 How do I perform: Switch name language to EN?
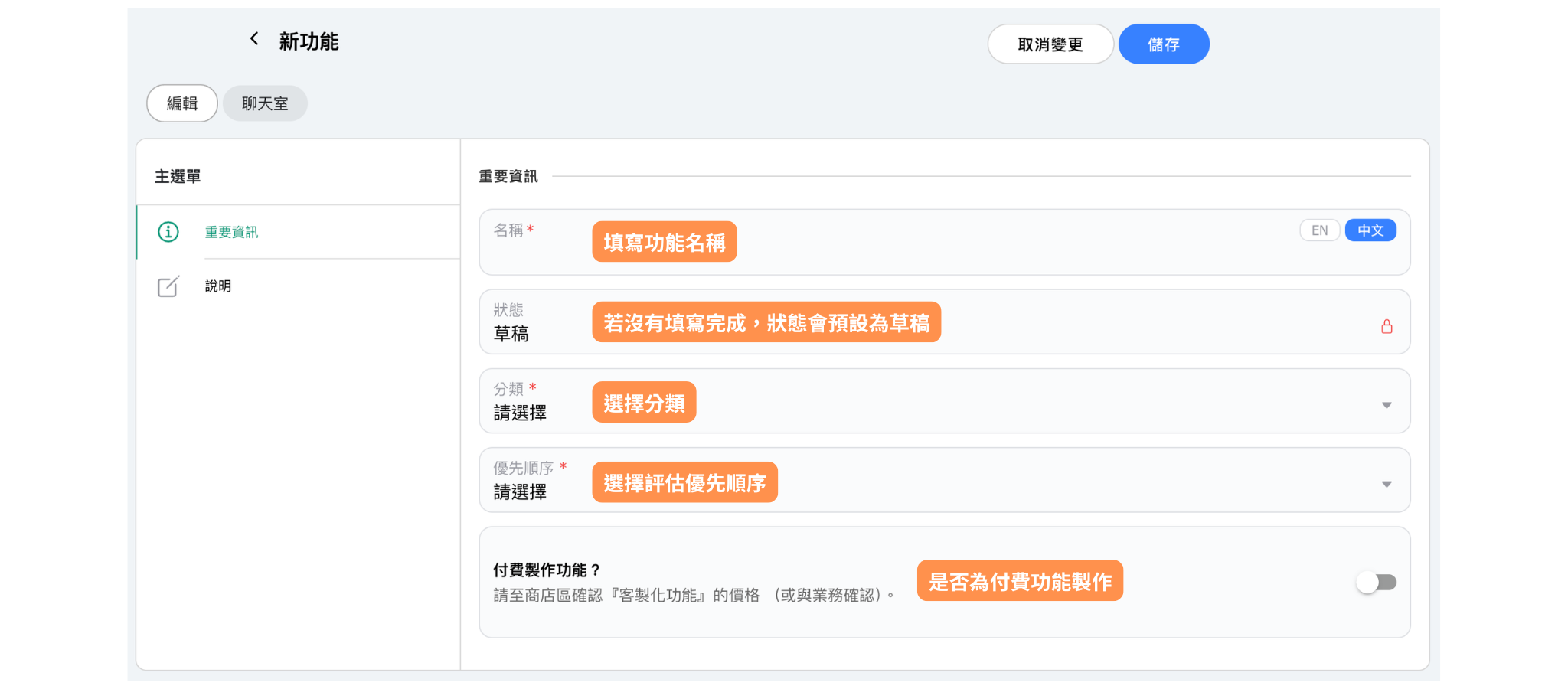pyautogui.click(x=1319, y=230)
